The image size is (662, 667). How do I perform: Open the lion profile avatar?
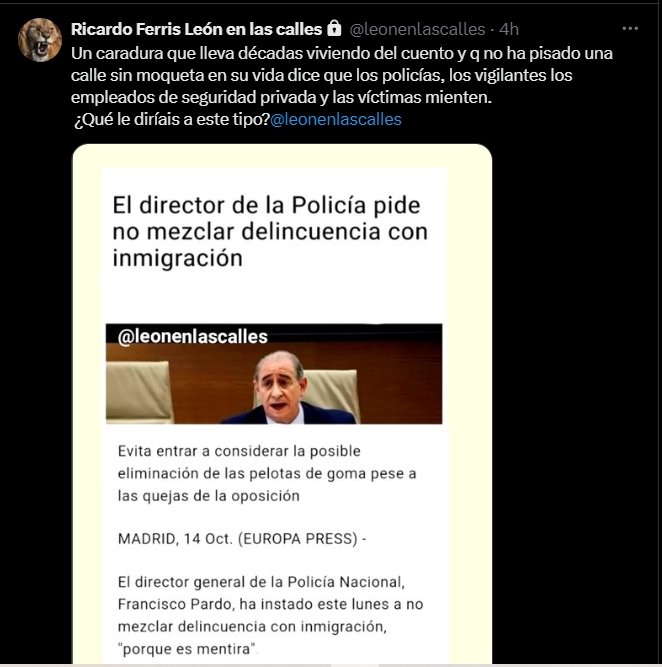coord(40,40)
